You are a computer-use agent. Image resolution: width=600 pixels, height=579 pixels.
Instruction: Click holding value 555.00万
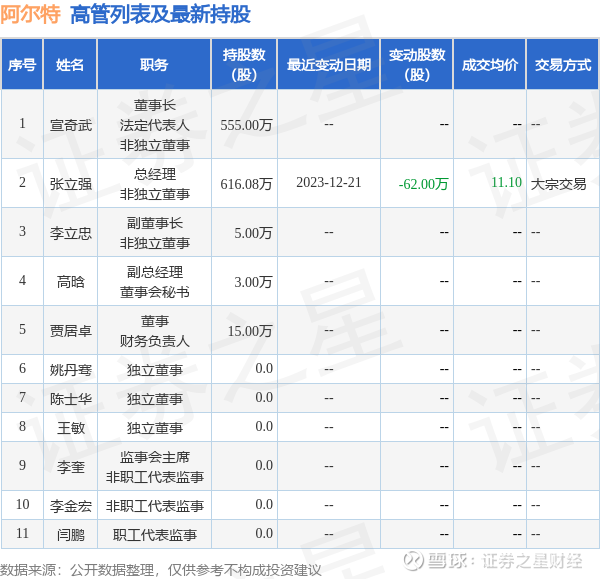pos(246,125)
